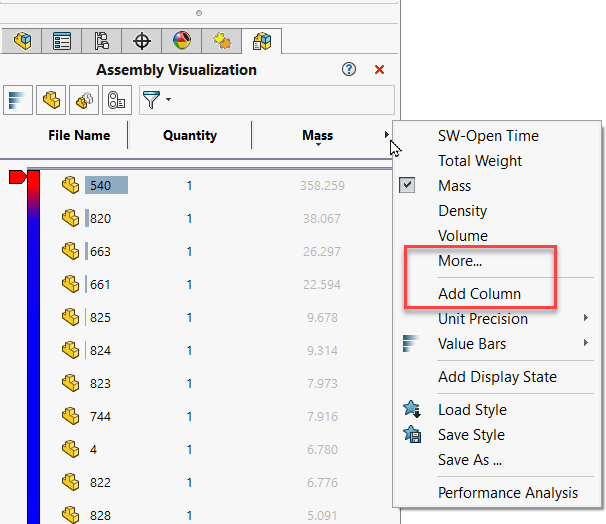
Task: Click the sort indicator under Mass
Action: (318, 145)
